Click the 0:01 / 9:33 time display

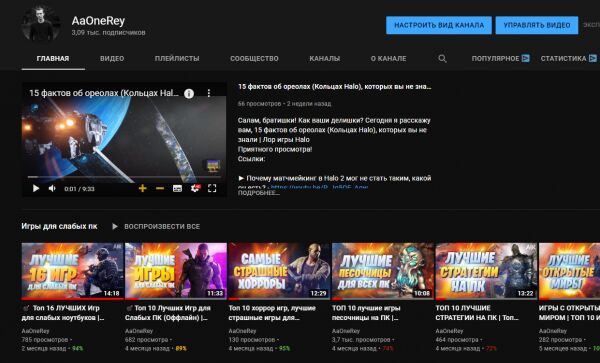(x=79, y=189)
